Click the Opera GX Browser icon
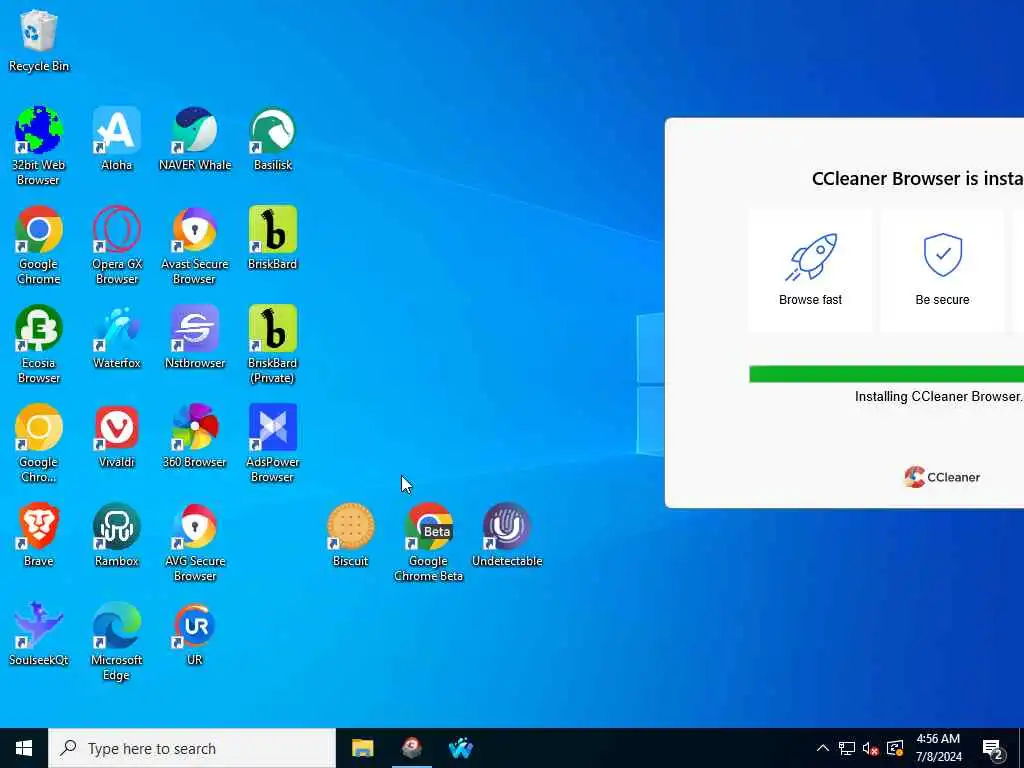 tap(117, 246)
